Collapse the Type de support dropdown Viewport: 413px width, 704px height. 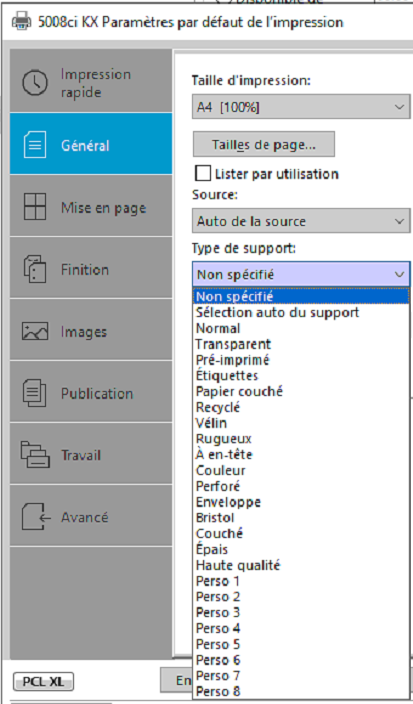coord(301,274)
